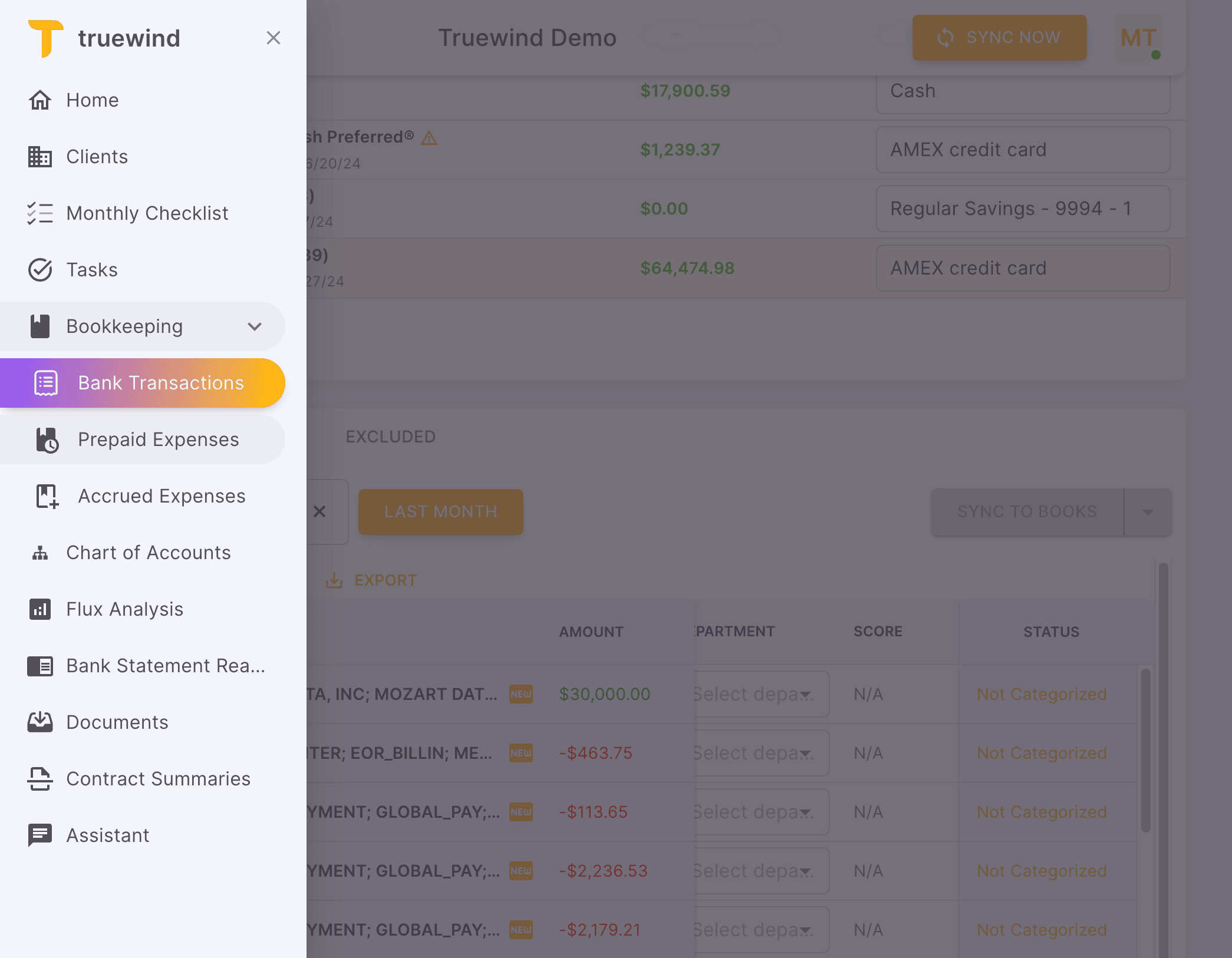Remove the active filter via the X
This screenshot has width=1232, height=958.
pyautogui.click(x=320, y=512)
